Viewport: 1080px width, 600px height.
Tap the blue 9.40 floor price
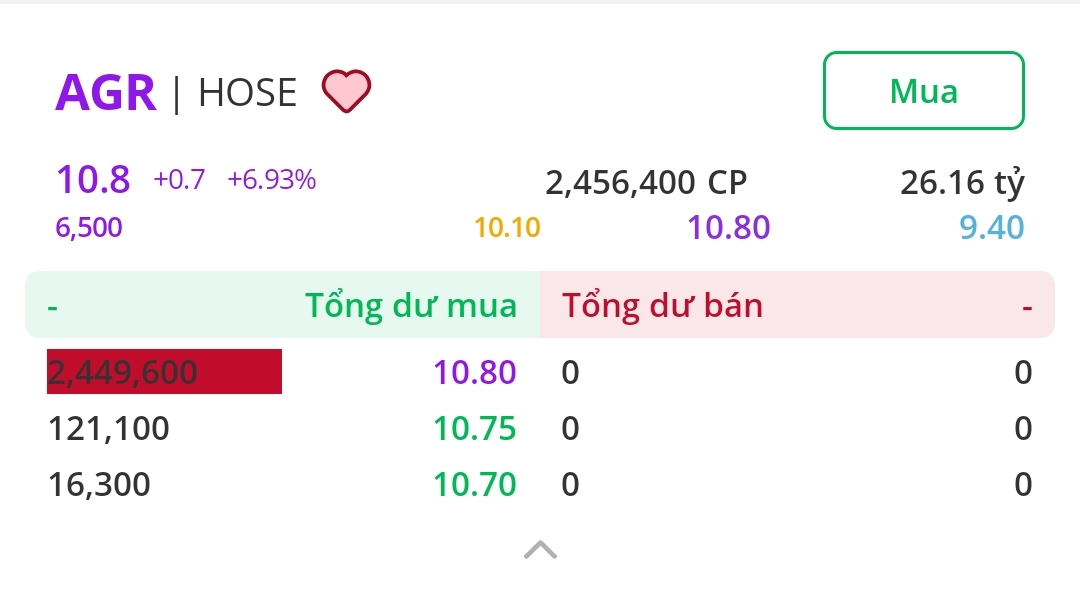(991, 228)
